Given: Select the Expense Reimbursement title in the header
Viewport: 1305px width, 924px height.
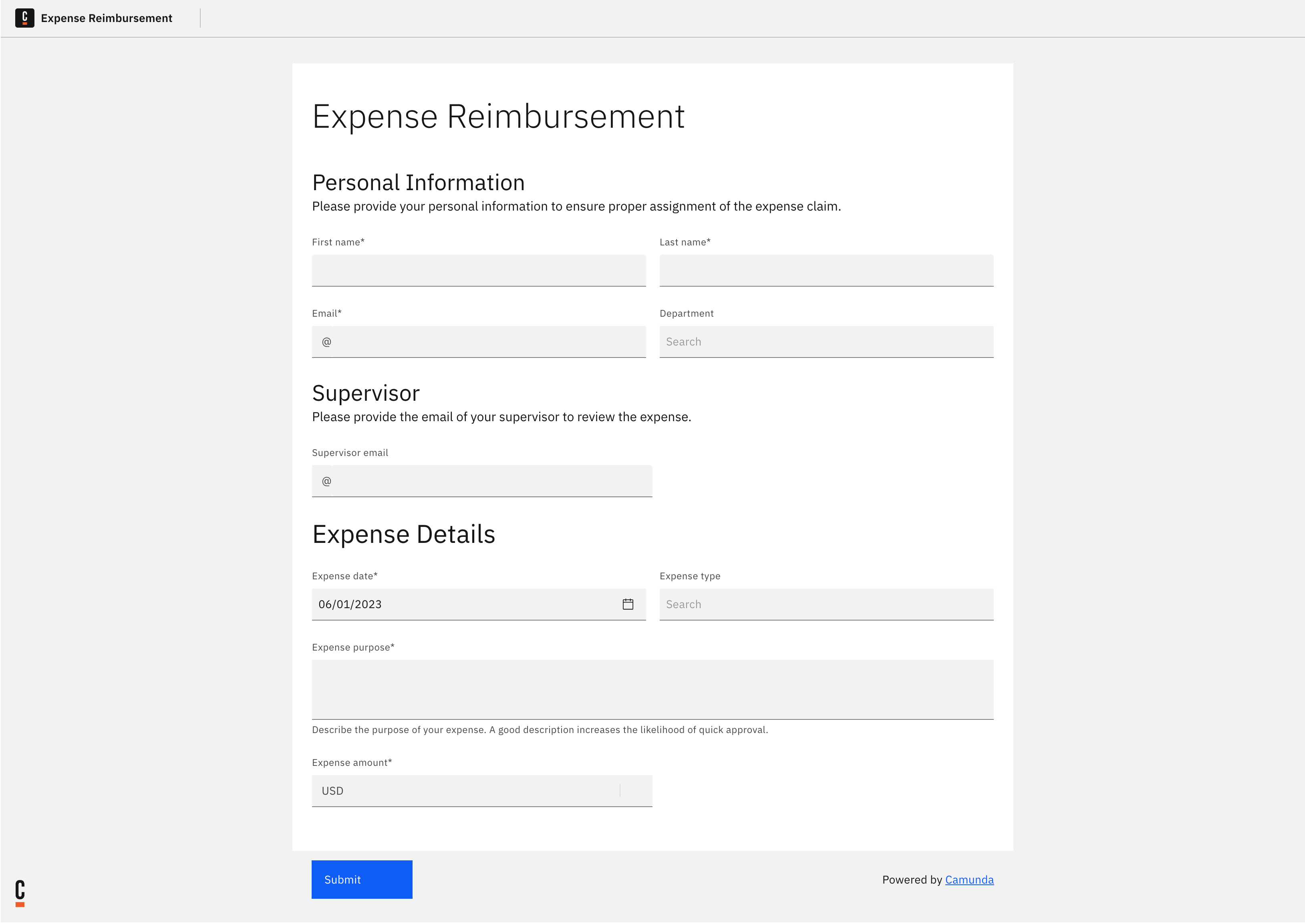Looking at the screenshot, I should (x=107, y=18).
